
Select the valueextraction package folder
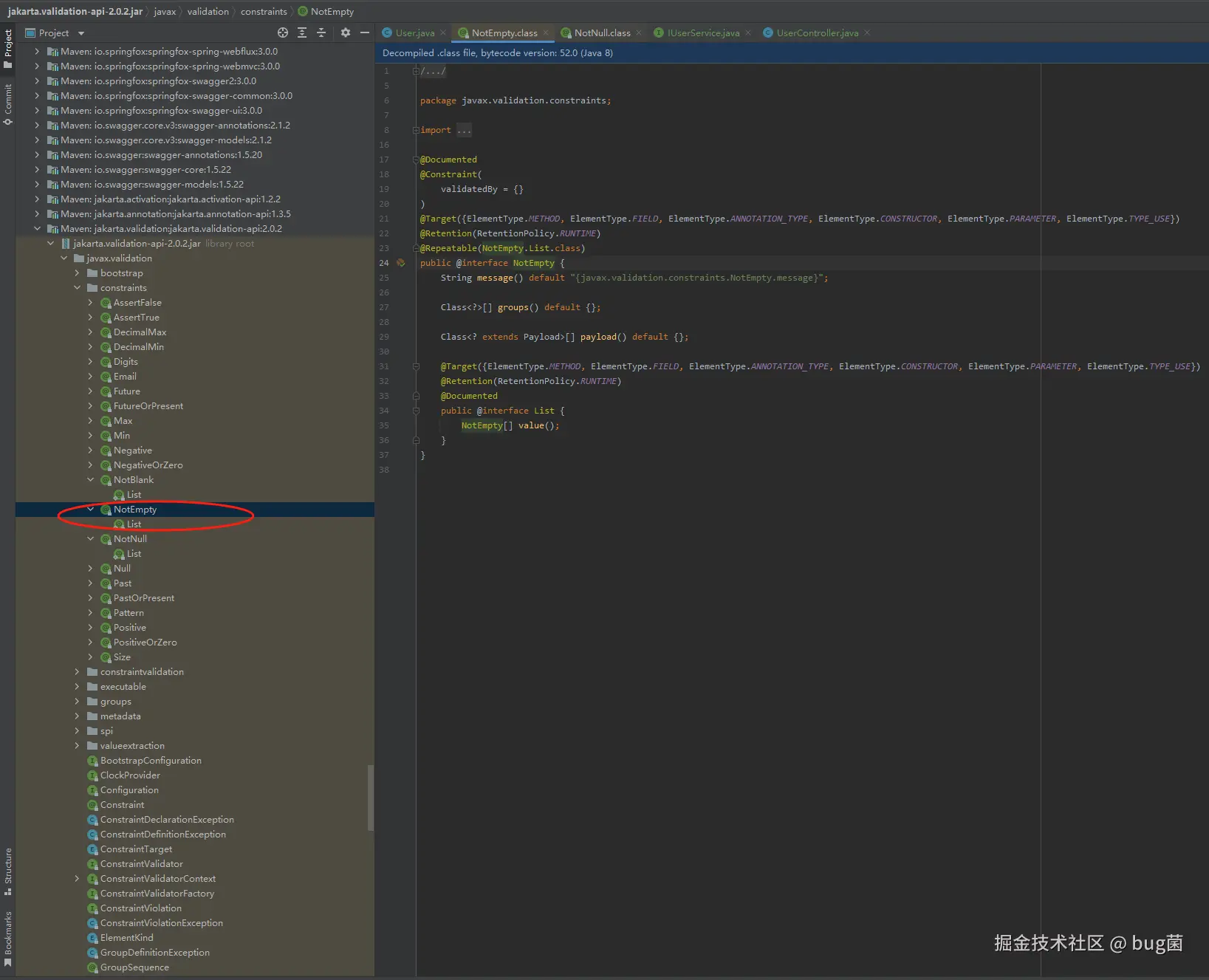tap(132, 746)
